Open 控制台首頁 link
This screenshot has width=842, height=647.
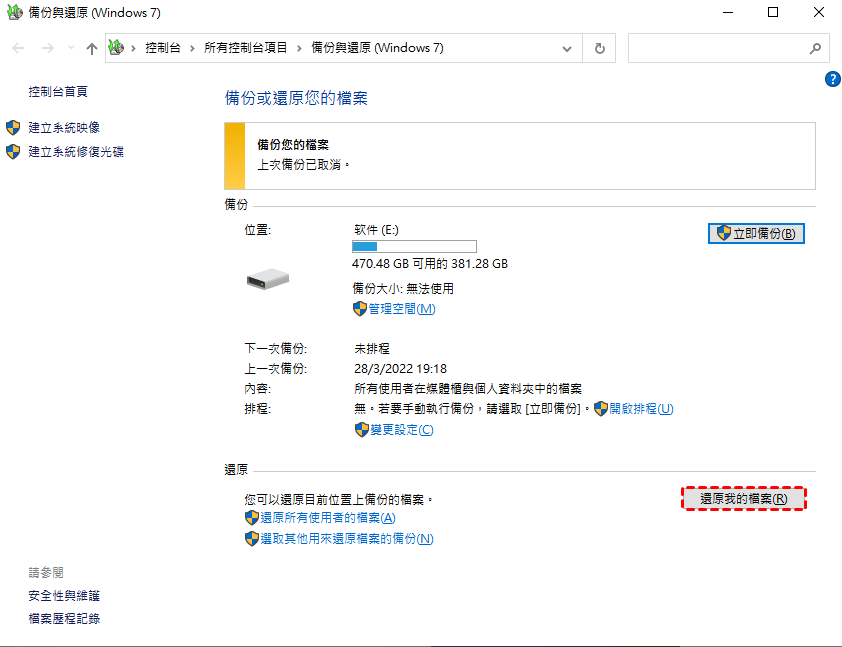pyautogui.click(x=58, y=92)
